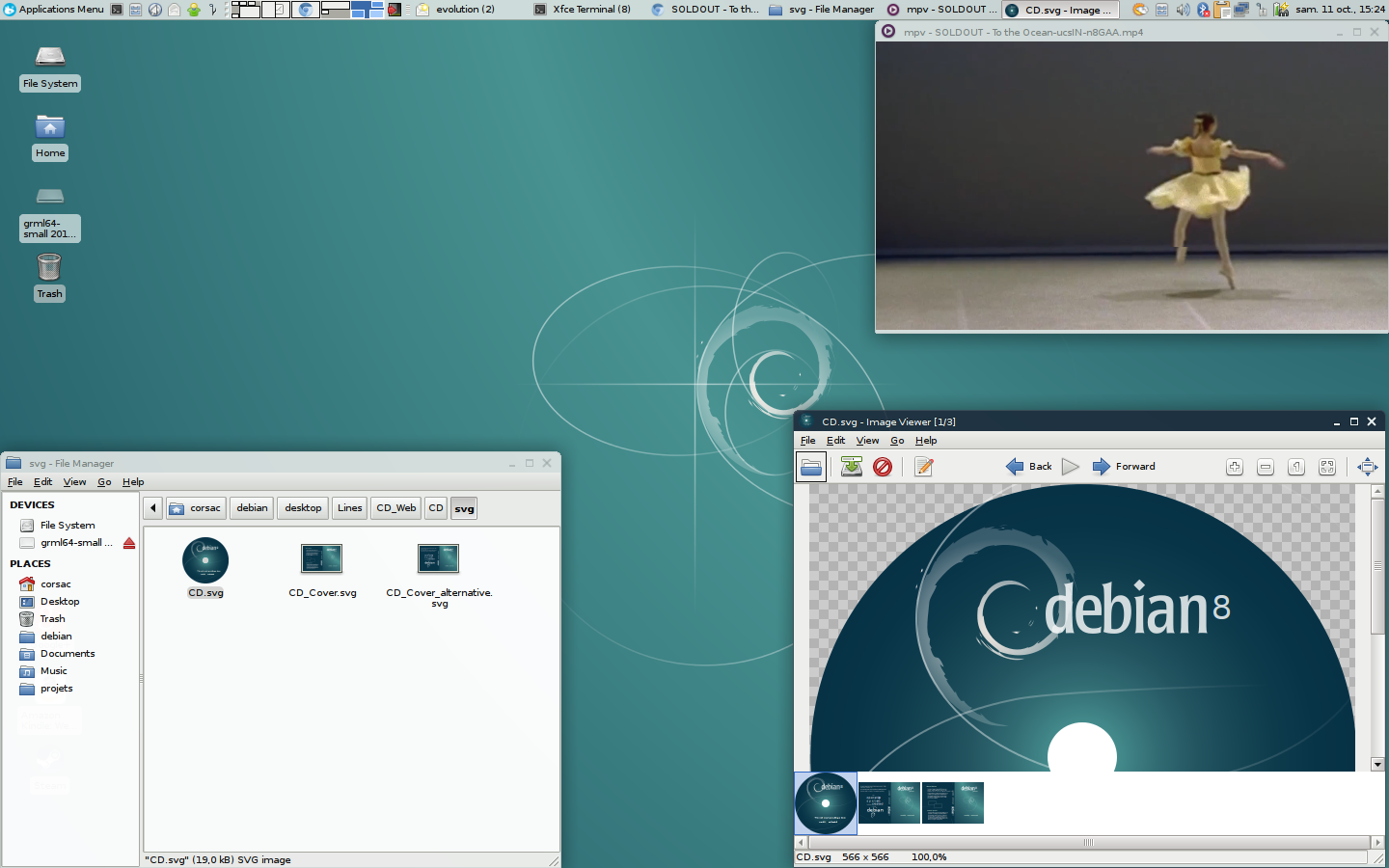Image resolution: width=1389 pixels, height=868 pixels.
Task: Select the third thumbnail in viewer strip
Action: (x=953, y=802)
